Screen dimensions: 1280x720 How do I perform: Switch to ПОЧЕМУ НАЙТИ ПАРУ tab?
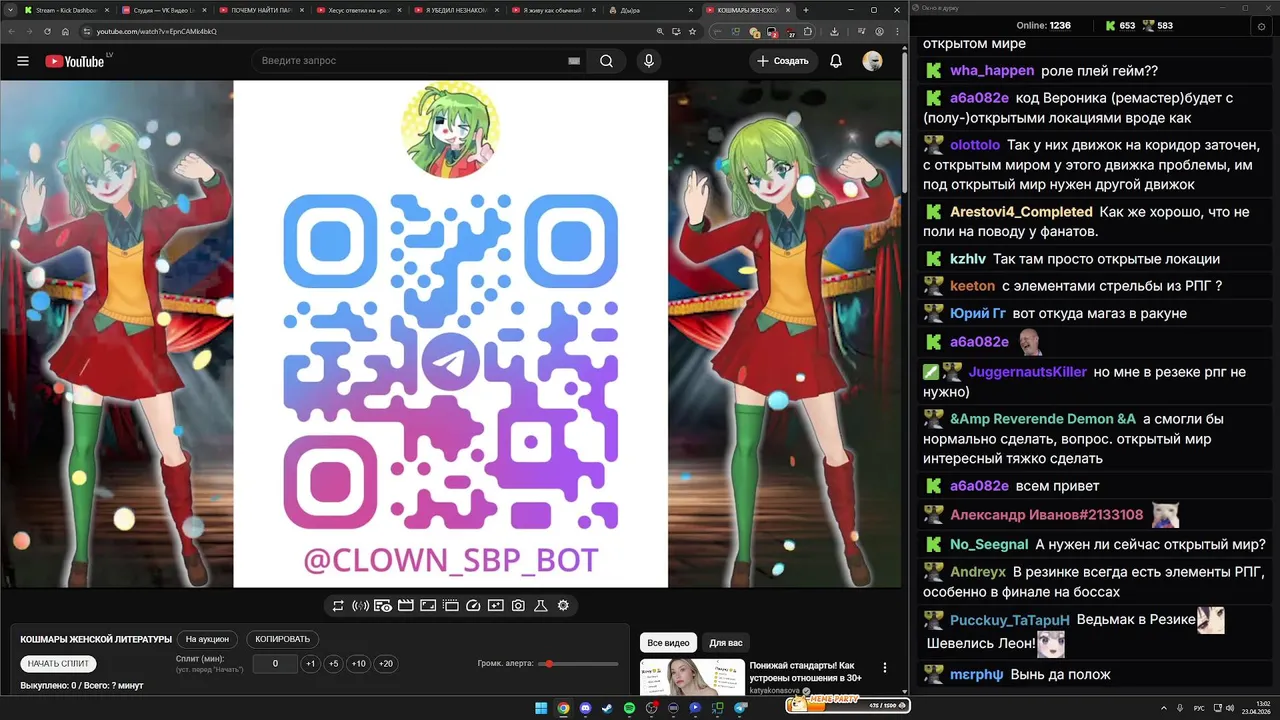click(260, 10)
